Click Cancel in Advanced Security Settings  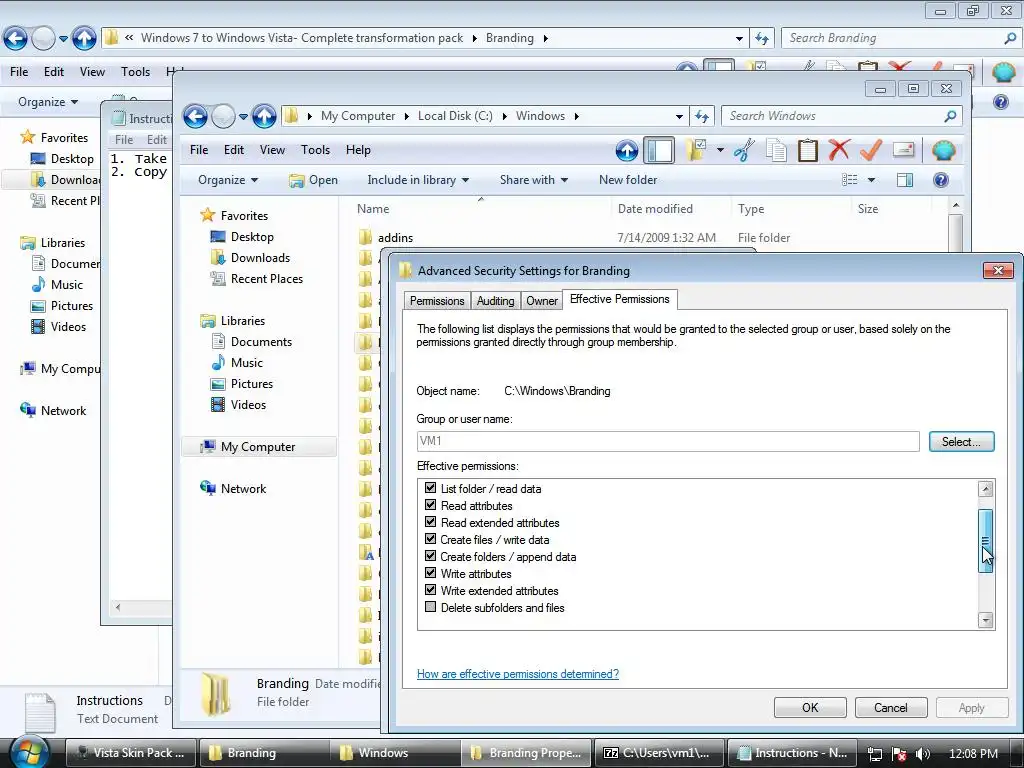[891, 707]
